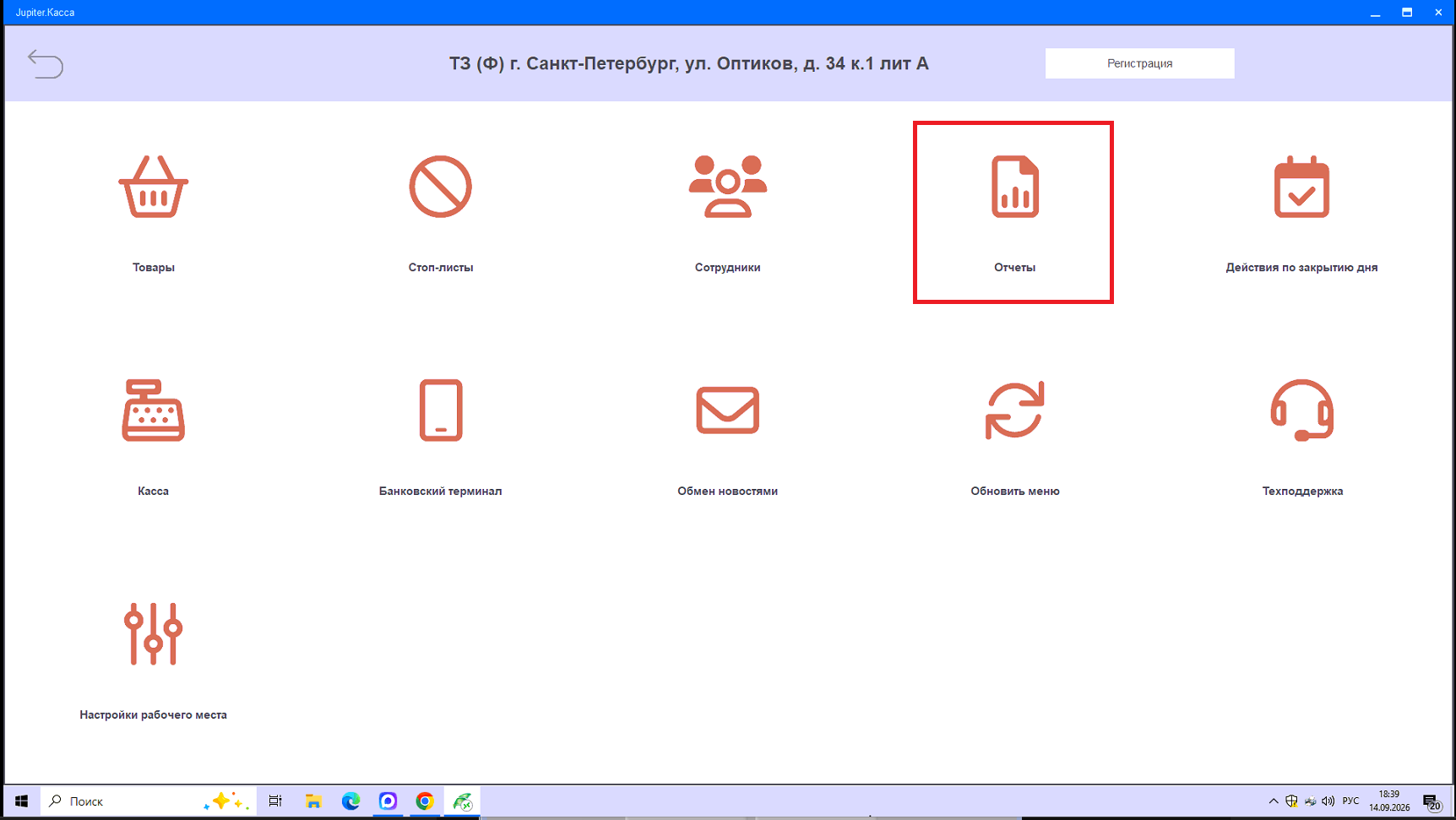Switch to the Jupiter.Касса taskbar icon
Image resolution: width=1456 pixels, height=820 pixels.
pyautogui.click(x=462, y=801)
